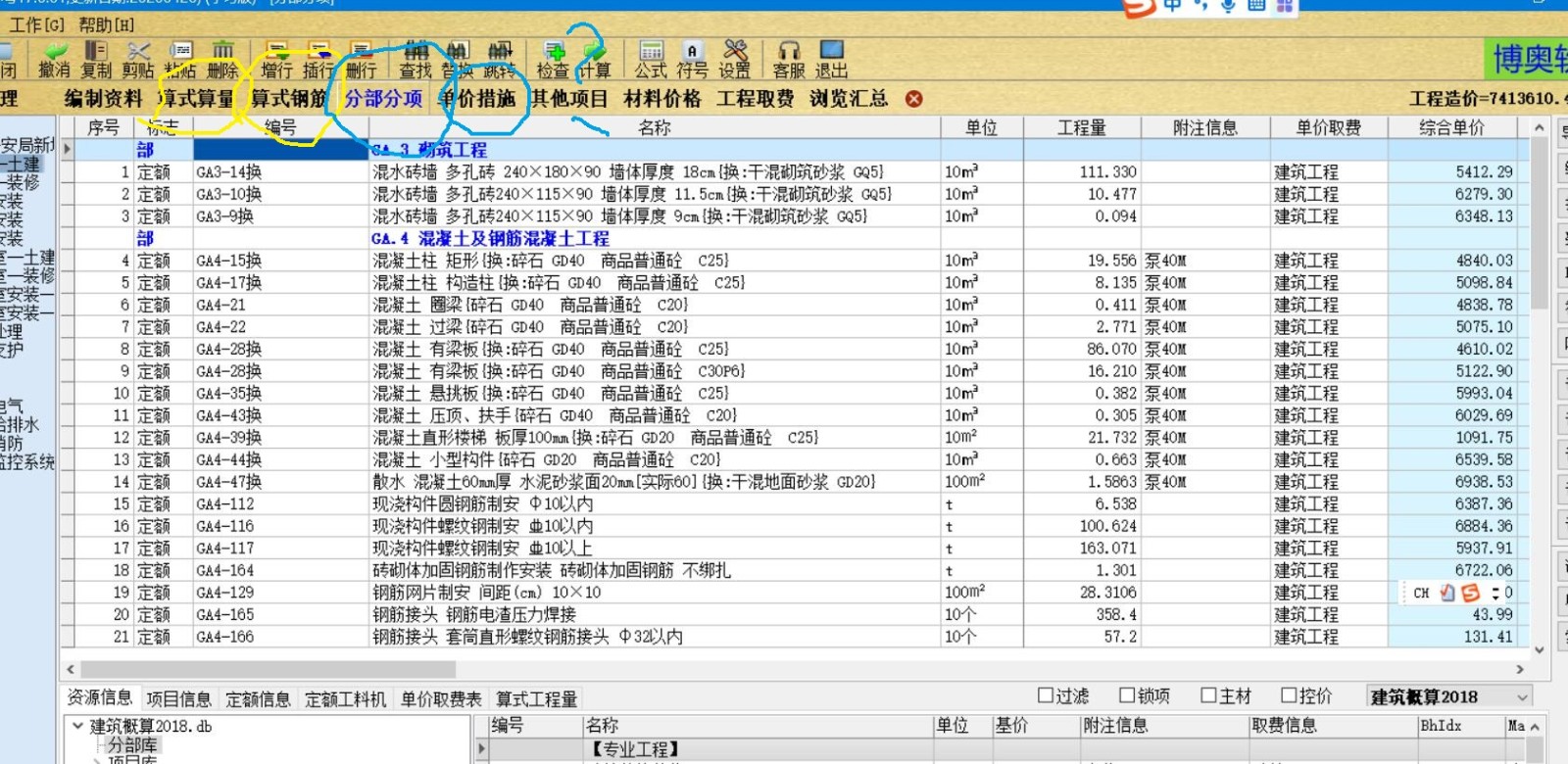Open the 定额信息 bottom tab

coord(258,698)
